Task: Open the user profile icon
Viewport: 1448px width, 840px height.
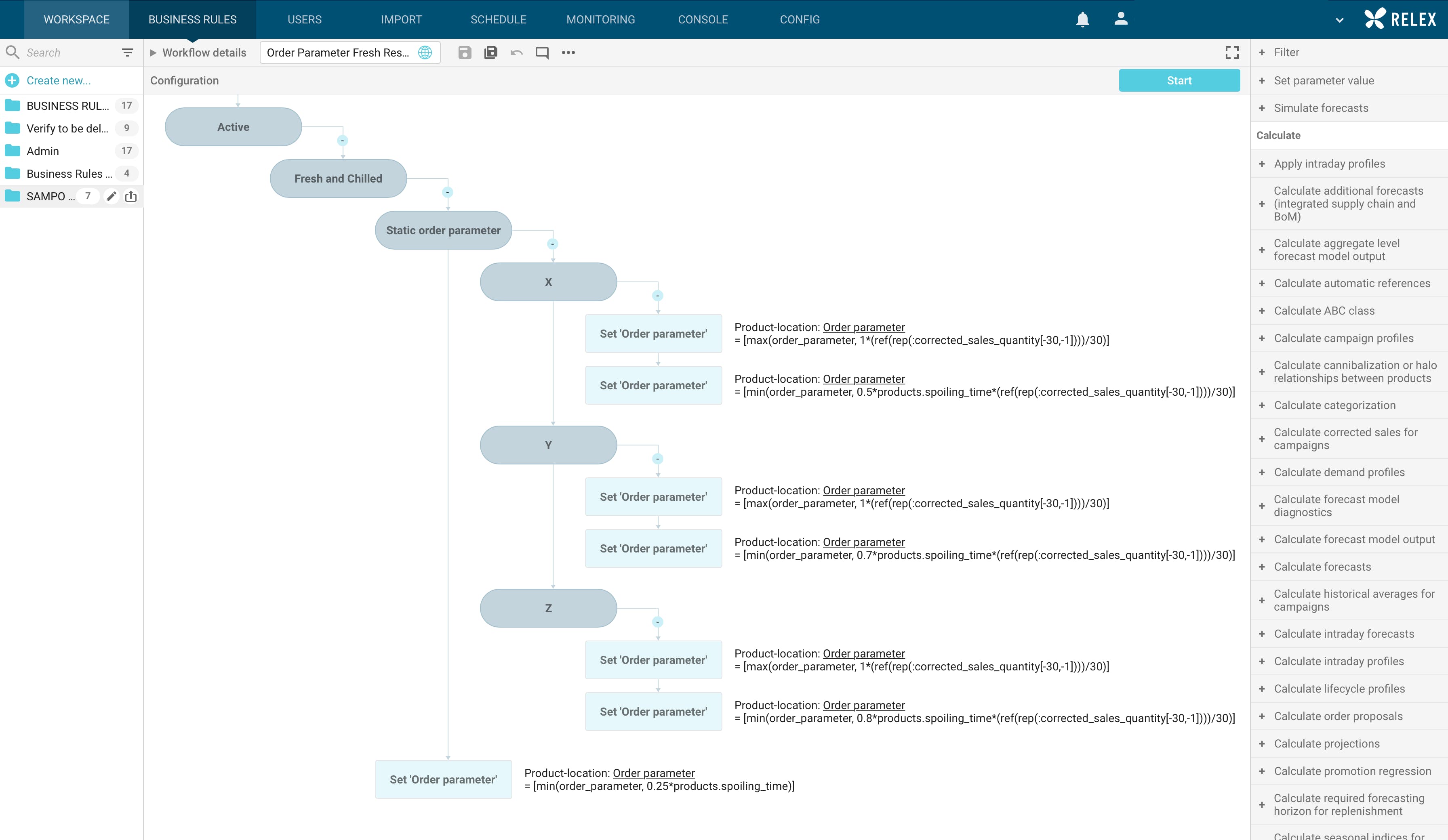Action: [1120, 19]
